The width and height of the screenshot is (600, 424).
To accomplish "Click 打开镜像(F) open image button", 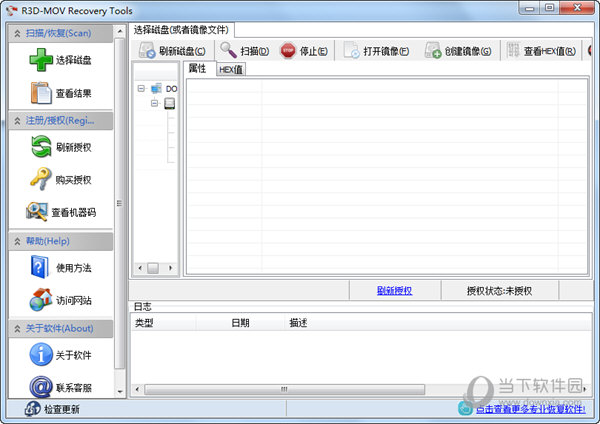I will [x=377, y=51].
